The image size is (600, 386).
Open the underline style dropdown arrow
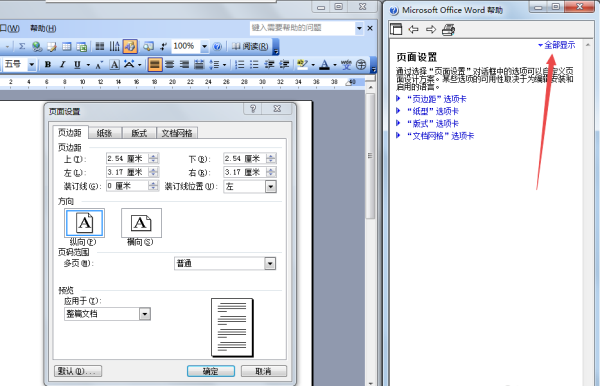88,65
